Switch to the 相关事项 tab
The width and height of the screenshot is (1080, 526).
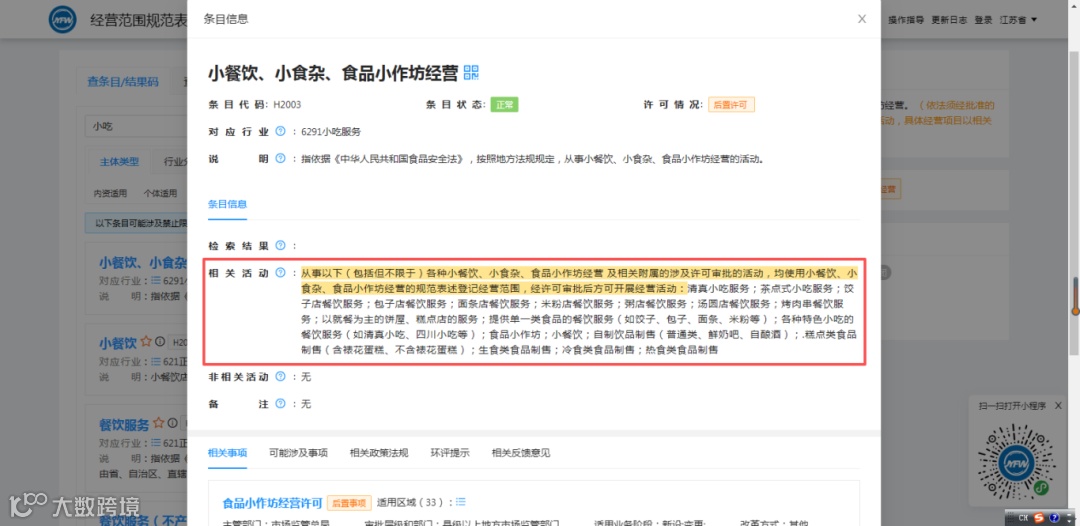(227, 452)
